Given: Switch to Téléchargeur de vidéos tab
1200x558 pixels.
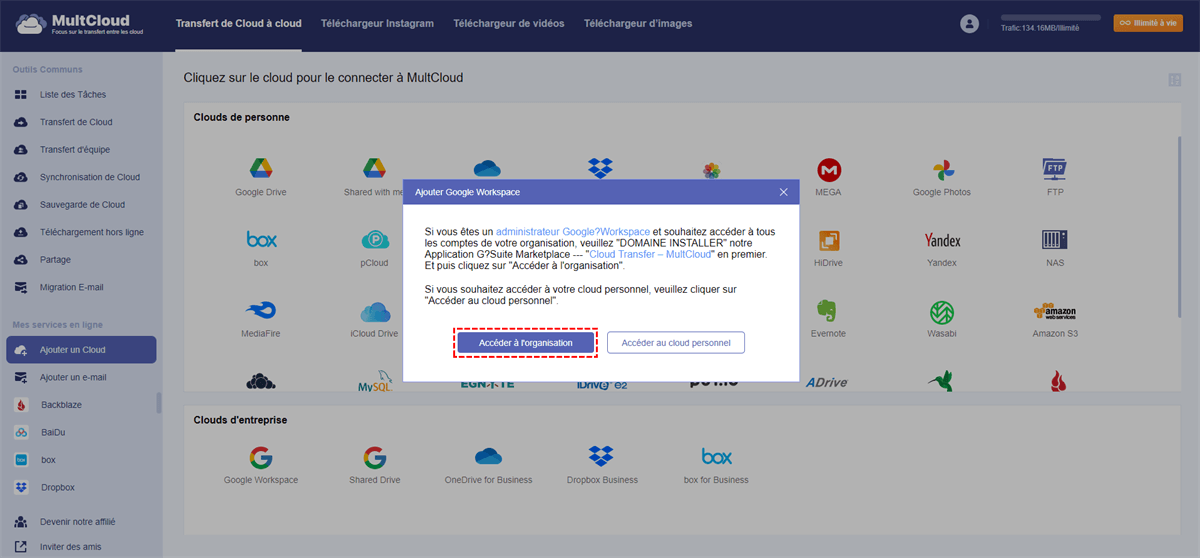Looking at the screenshot, I should pos(508,23).
